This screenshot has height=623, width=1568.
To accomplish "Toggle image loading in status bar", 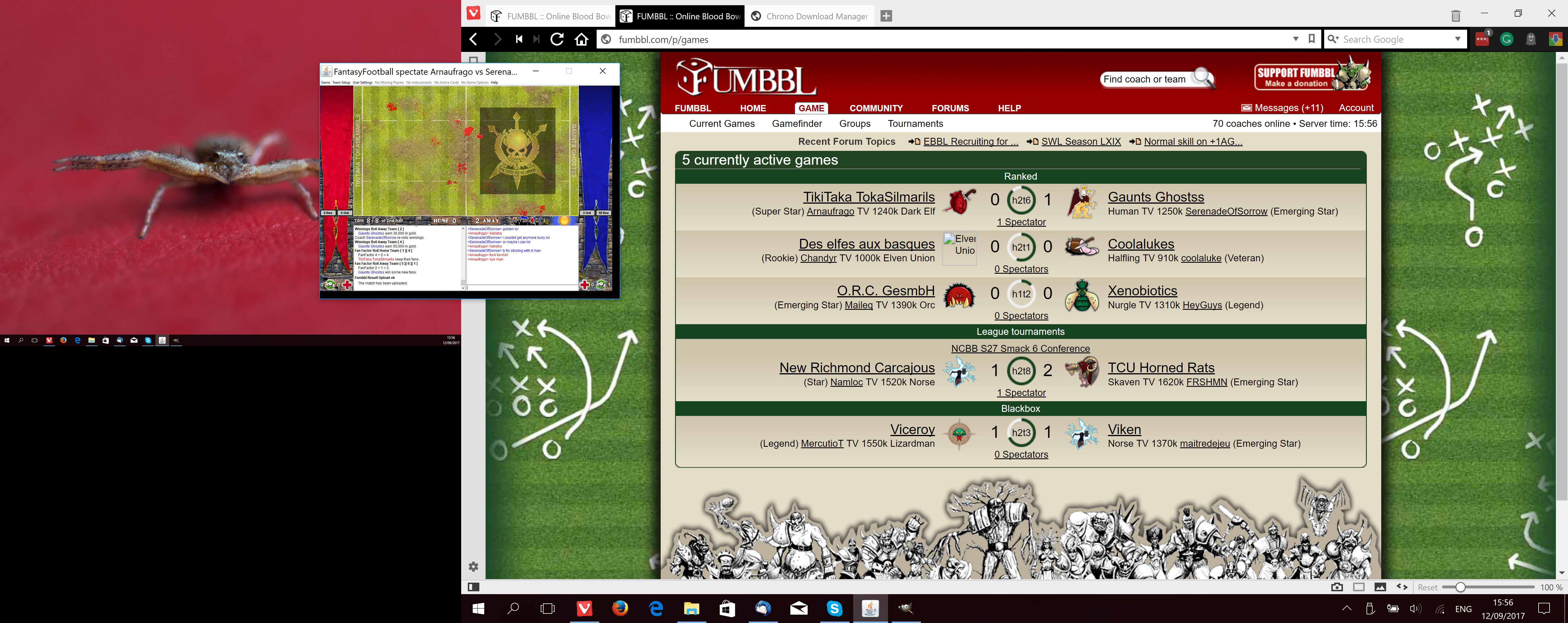I will (x=1380, y=587).
